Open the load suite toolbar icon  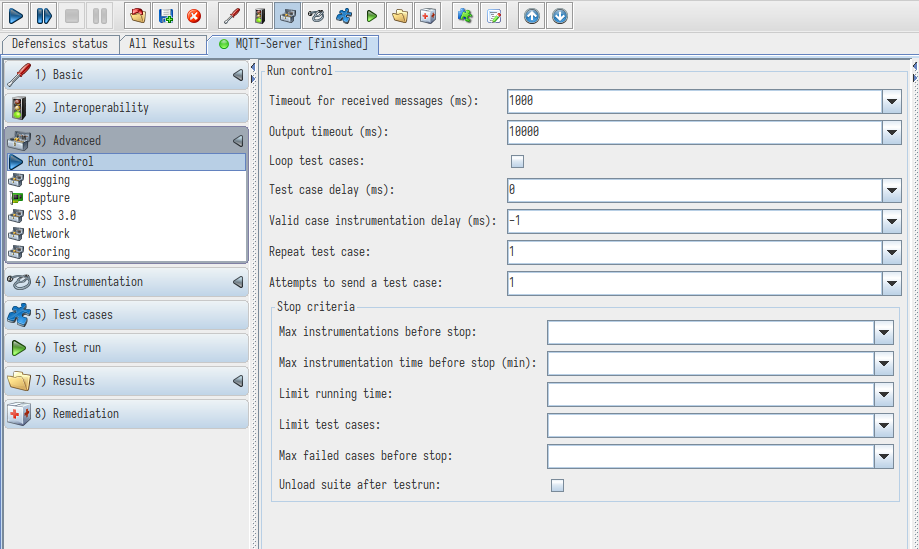click(x=138, y=16)
